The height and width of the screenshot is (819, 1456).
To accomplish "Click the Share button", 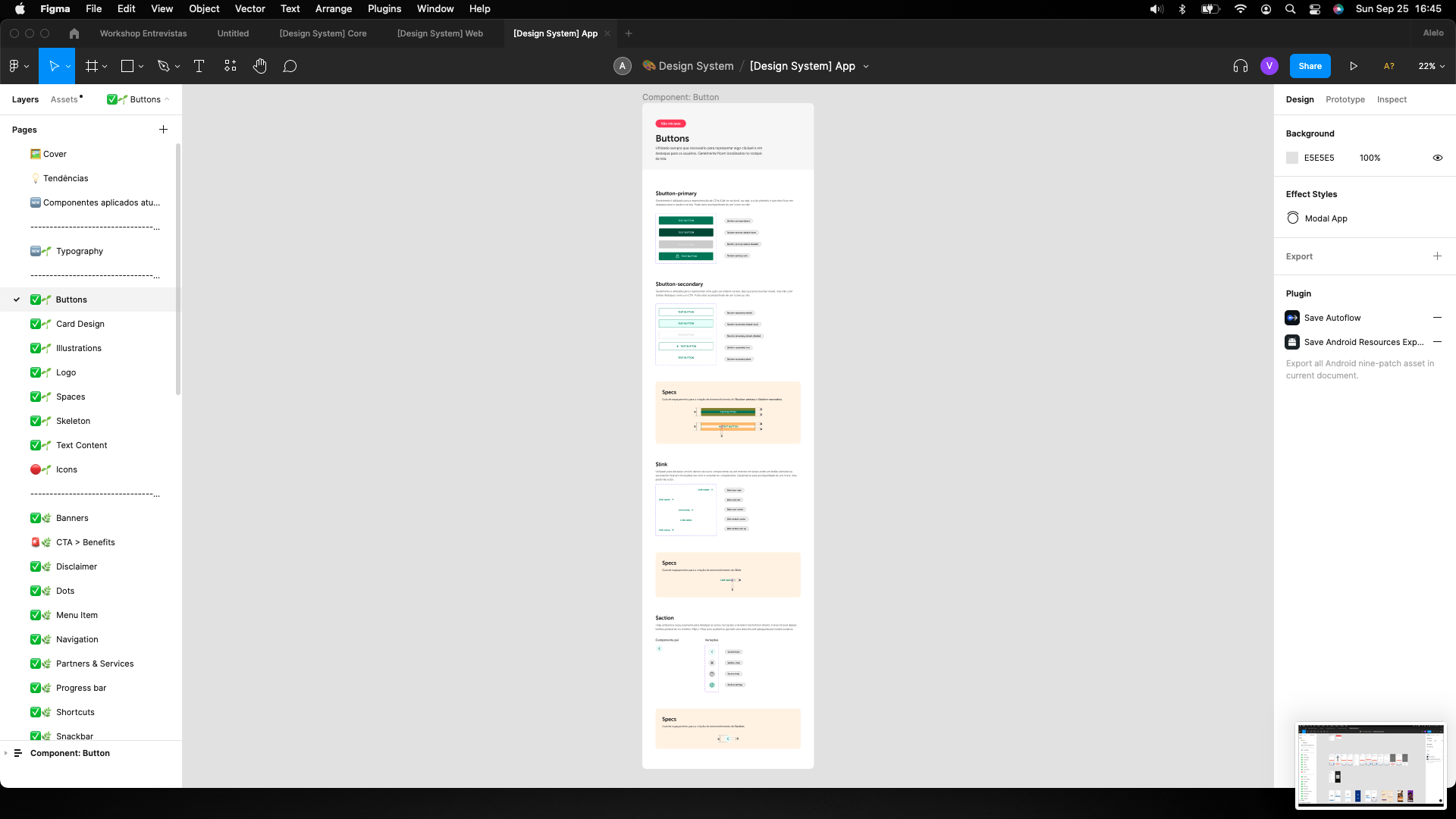I will click(x=1310, y=66).
